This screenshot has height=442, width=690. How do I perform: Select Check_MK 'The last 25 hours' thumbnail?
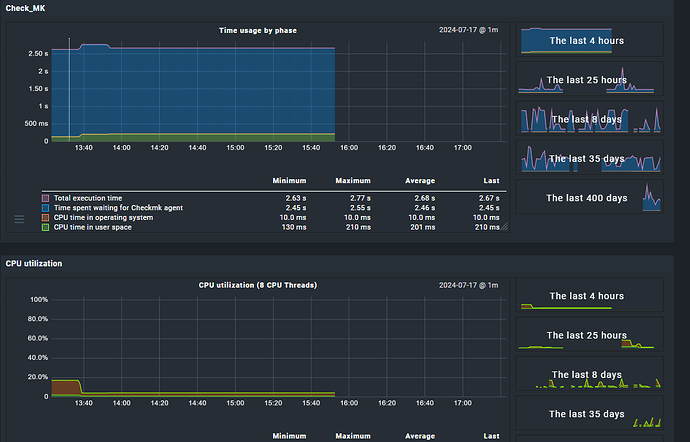point(585,80)
